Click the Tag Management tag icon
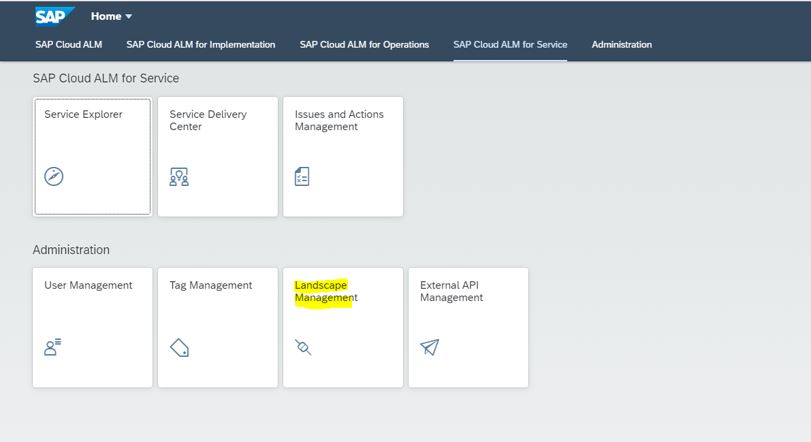The image size is (811, 442). click(x=179, y=347)
